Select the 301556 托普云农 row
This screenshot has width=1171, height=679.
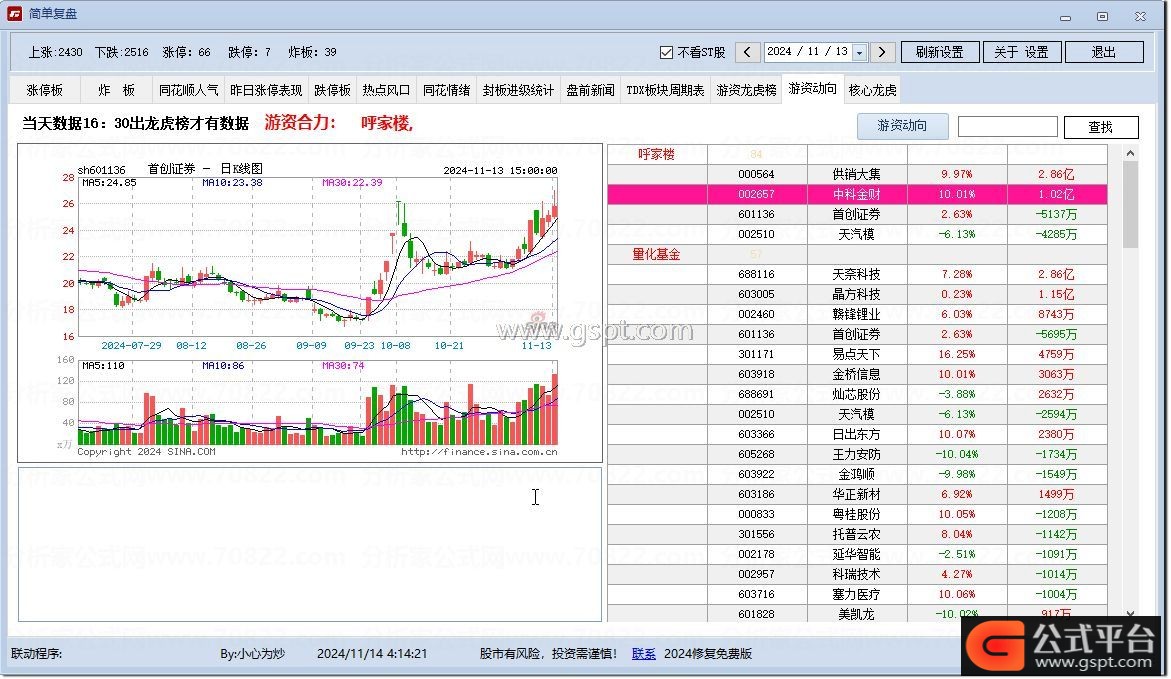[x=857, y=535]
